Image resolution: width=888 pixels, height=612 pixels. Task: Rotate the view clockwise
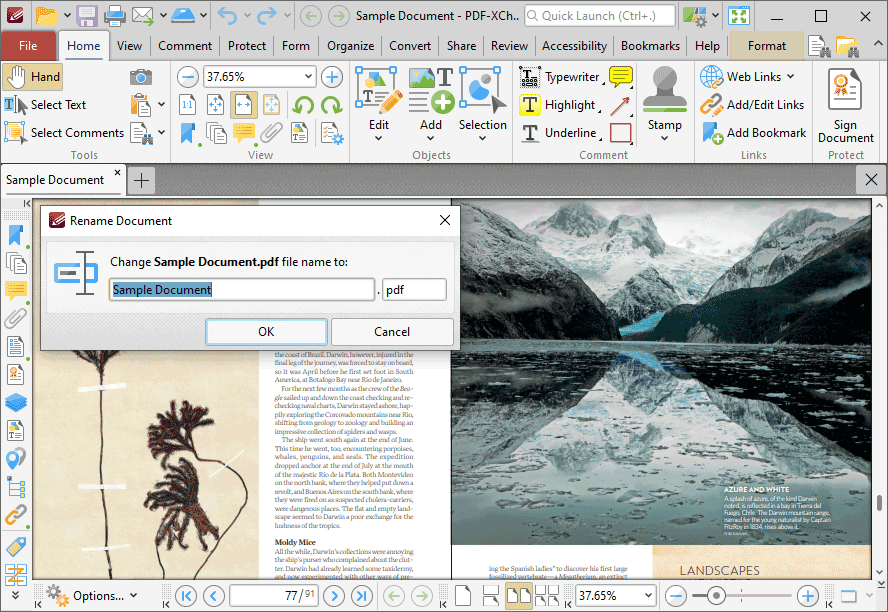330,105
